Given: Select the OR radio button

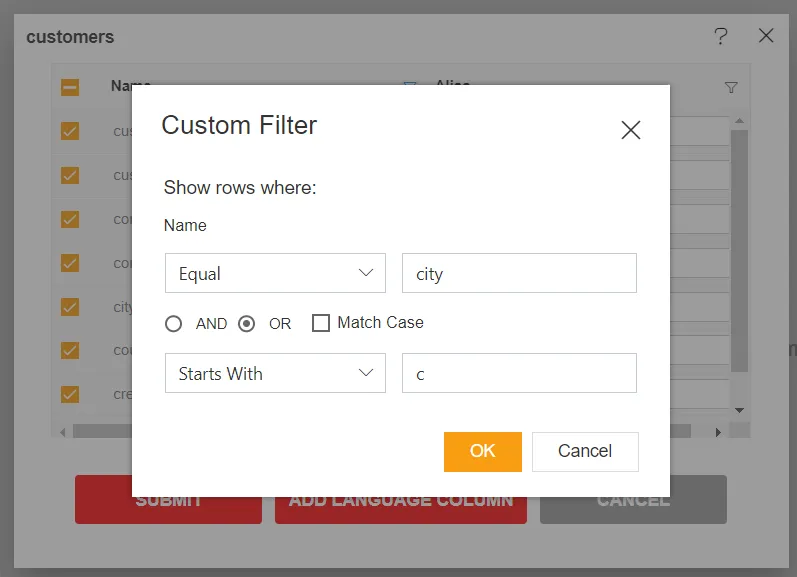Looking at the screenshot, I should (246, 324).
